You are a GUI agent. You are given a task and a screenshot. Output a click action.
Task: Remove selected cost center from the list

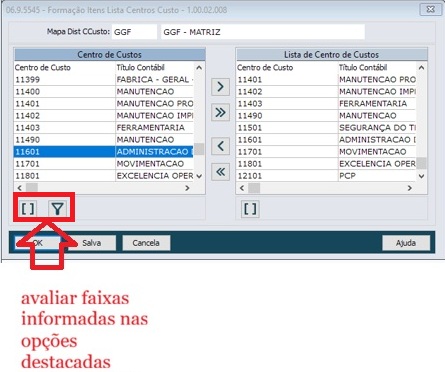coord(220,146)
